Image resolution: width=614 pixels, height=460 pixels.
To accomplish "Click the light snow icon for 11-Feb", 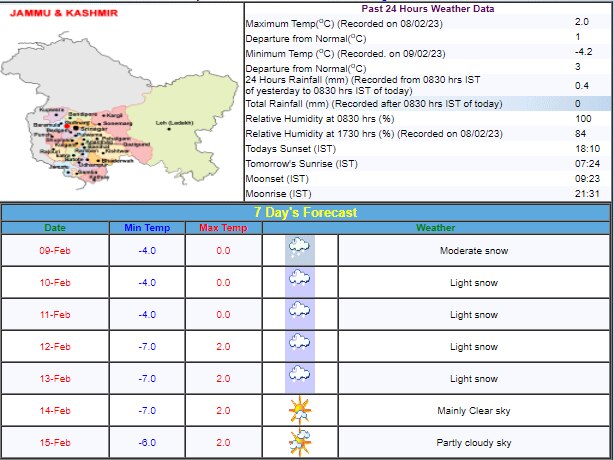I will pyautogui.click(x=300, y=312).
